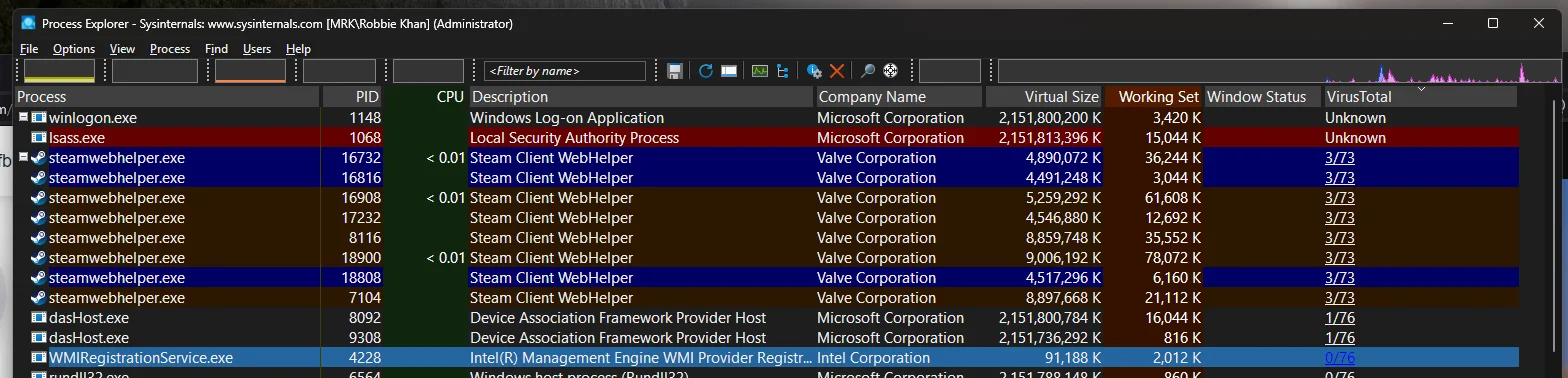Click Steam icon of steamwebhelper.exe PID 16816
This screenshot has width=1568, height=378.
point(38,178)
